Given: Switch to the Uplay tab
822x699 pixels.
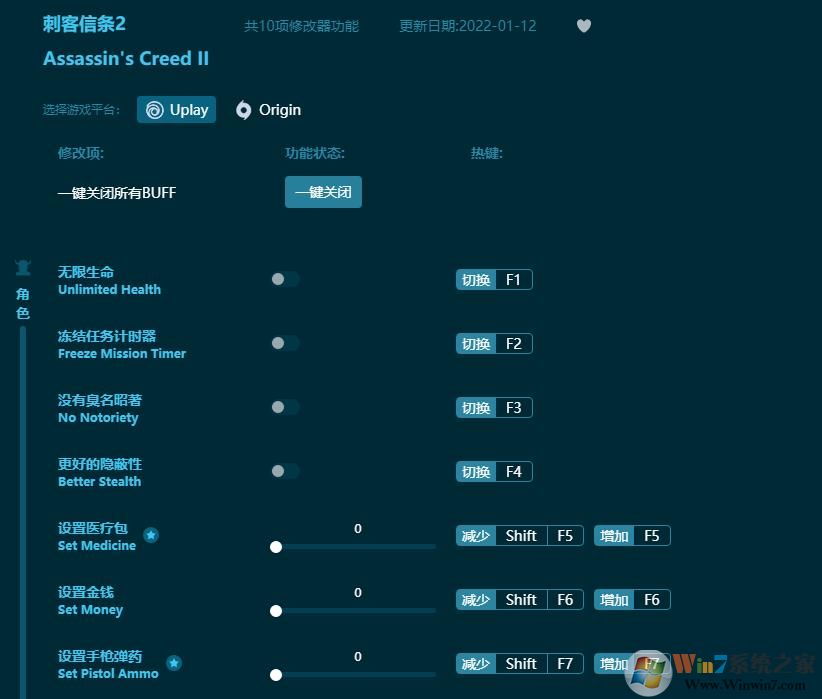Looking at the screenshot, I should 176,110.
